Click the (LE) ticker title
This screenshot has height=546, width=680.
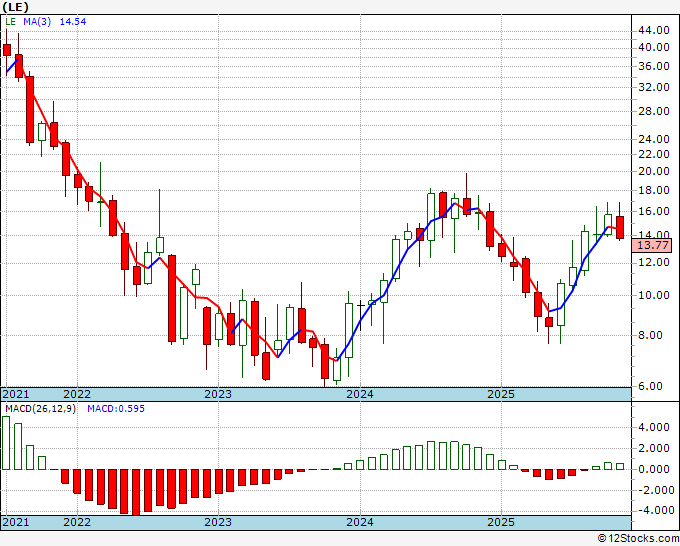[15, 7]
